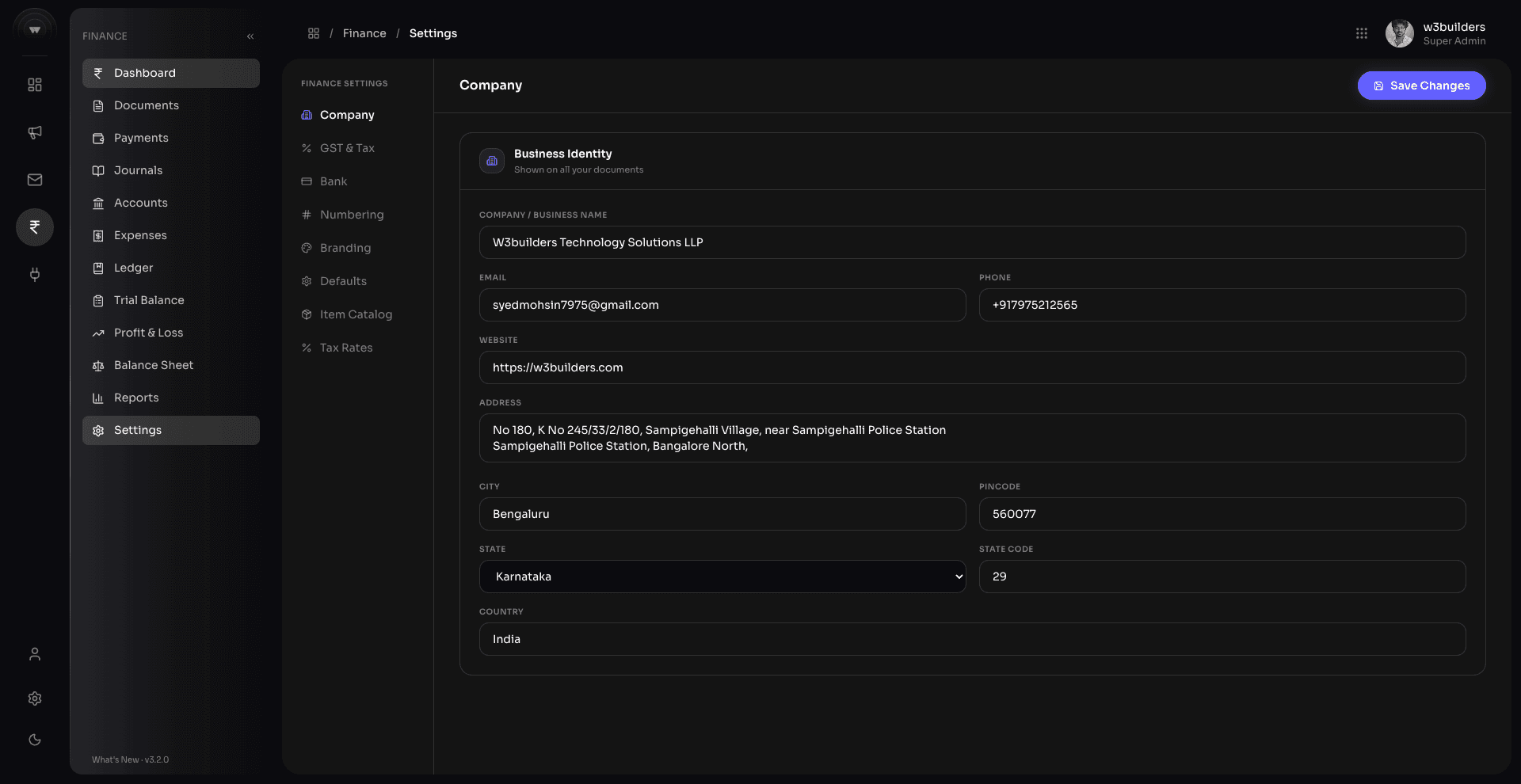This screenshot has width=1521, height=784.
Task: Open the megaphone marketing icon in the rail
Action: coord(35,132)
